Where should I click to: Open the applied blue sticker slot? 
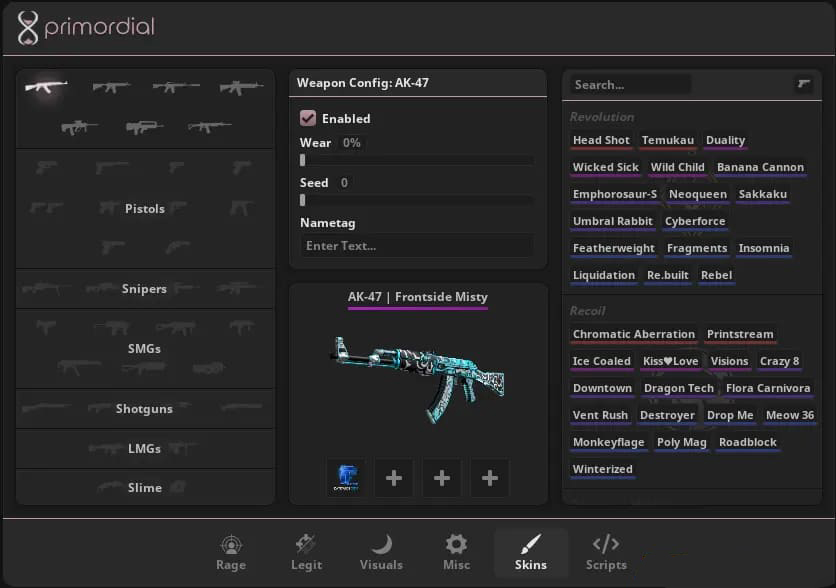(x=347, y=478)
